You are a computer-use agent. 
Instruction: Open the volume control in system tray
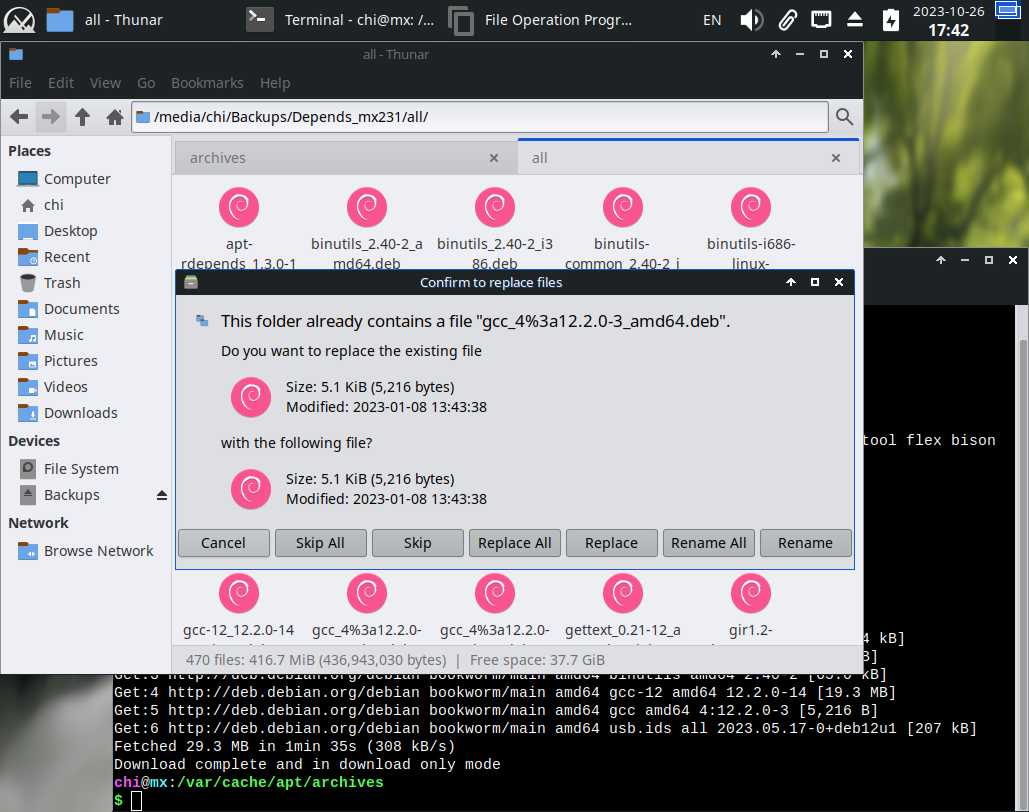pyautogui.click(x=751, y=20)
